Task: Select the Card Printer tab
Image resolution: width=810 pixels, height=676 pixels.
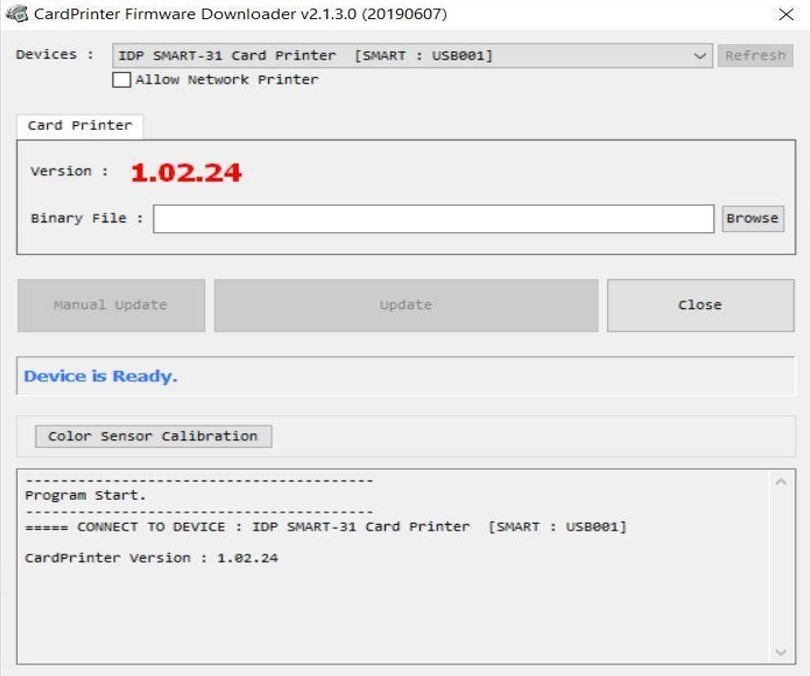Action: coord(80,125)
